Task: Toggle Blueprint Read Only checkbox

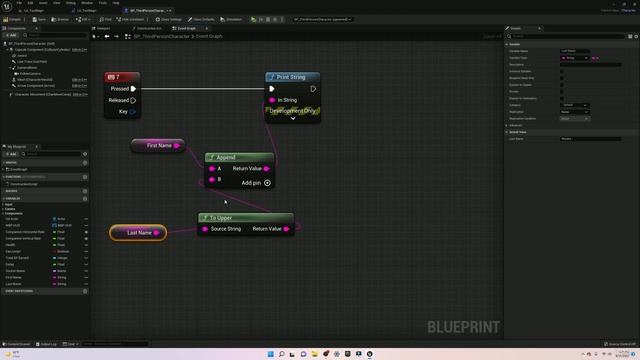Action: click(x=562, y=78)
